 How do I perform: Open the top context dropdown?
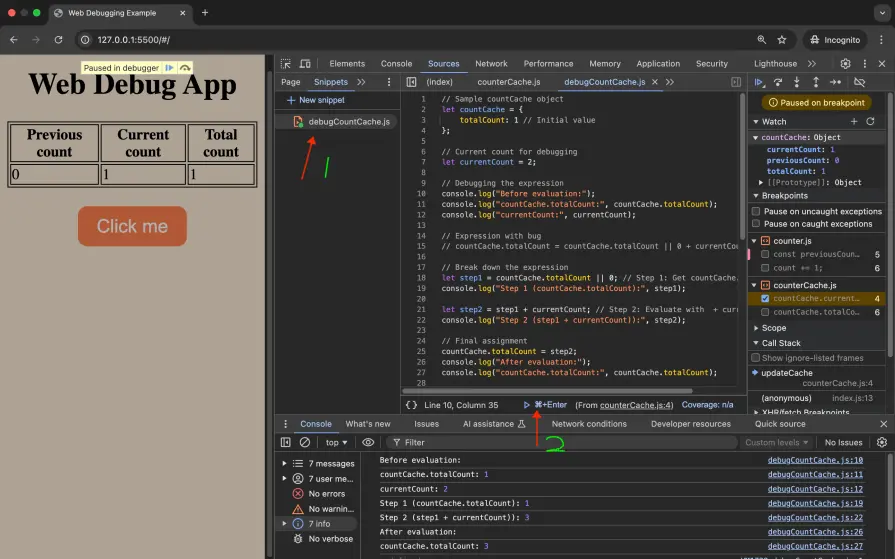pos(336,443)
